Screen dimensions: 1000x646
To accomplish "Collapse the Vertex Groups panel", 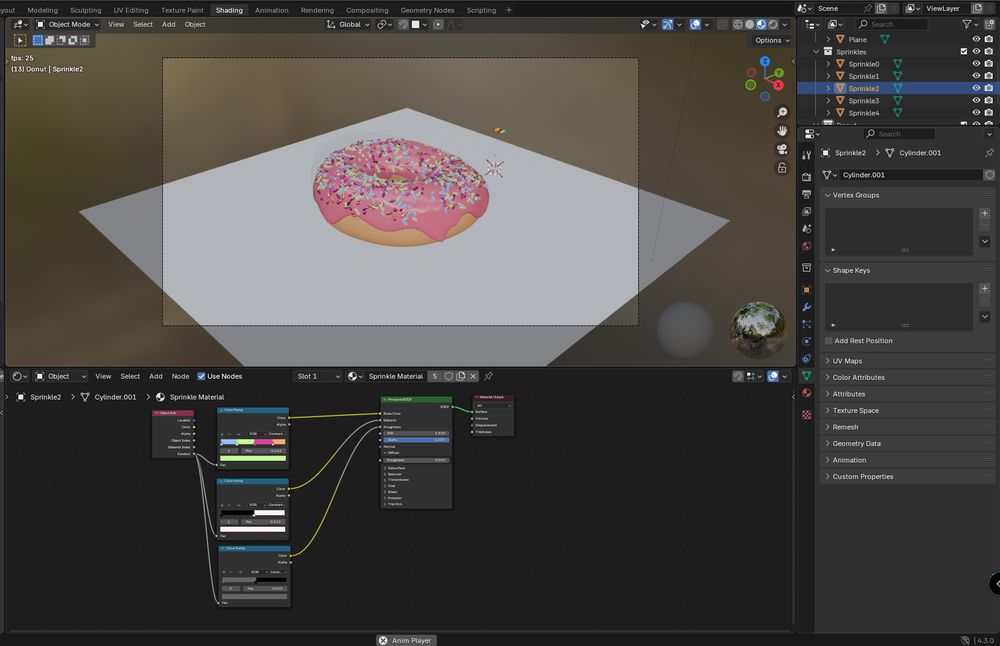I will (x=855, y=195).
